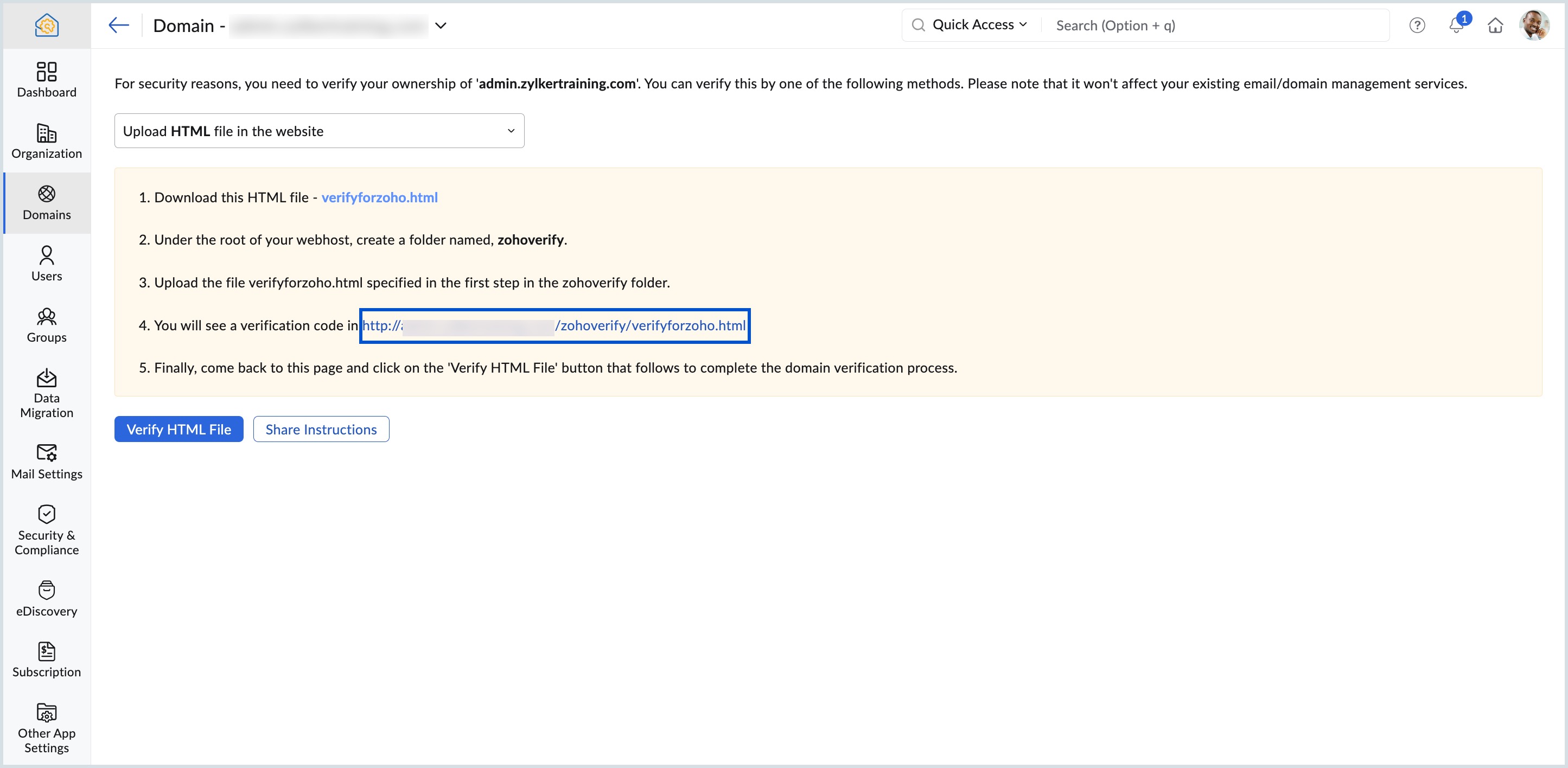This screenshot has height=768, width=1568.
Task: Click the back arrow next to Domain
Action: 118,25
